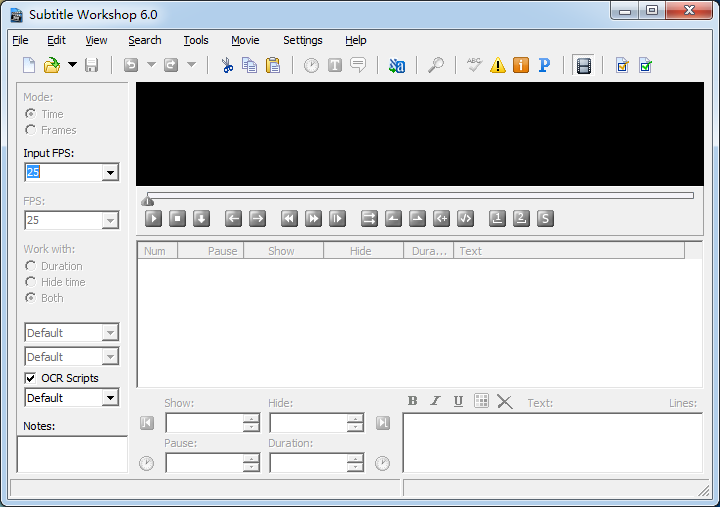Click the open folder icon in toolbar
This screenshot has width=720, height=507.
52,66
